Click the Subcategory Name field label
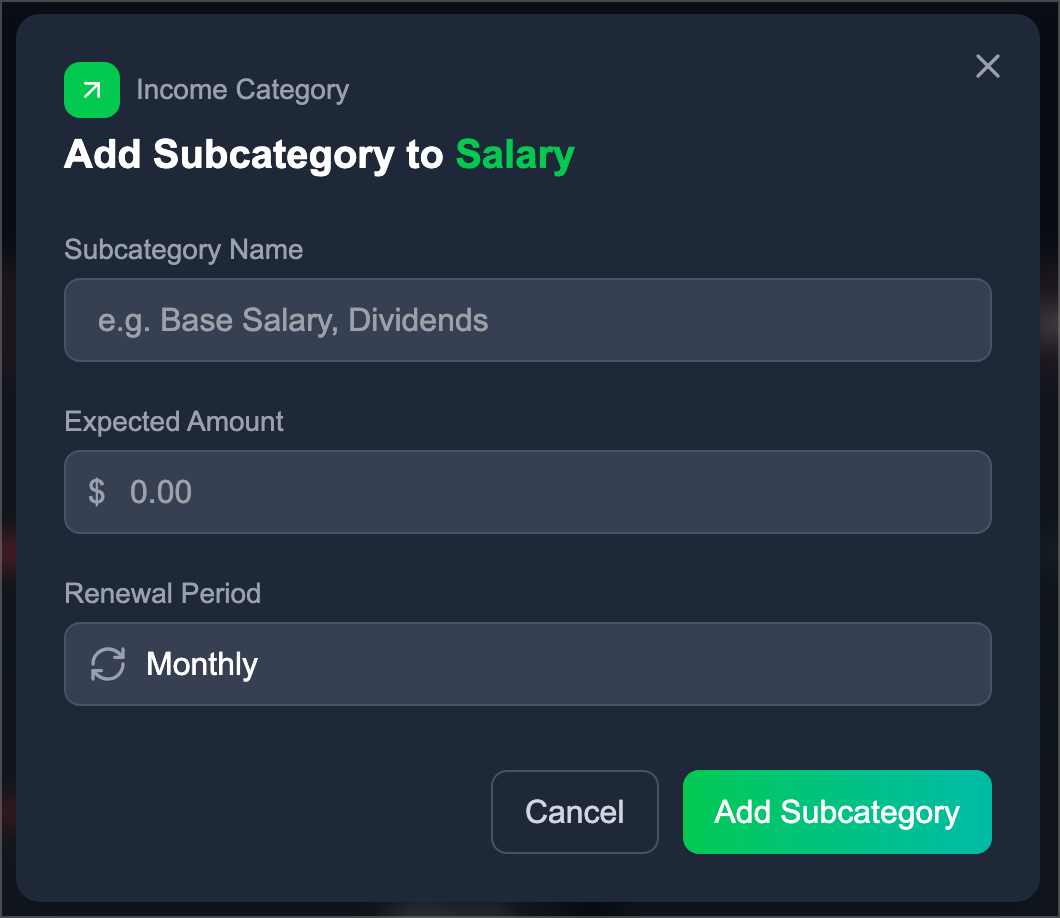This screenshot has height=918, width=1060. click(184, 249)
